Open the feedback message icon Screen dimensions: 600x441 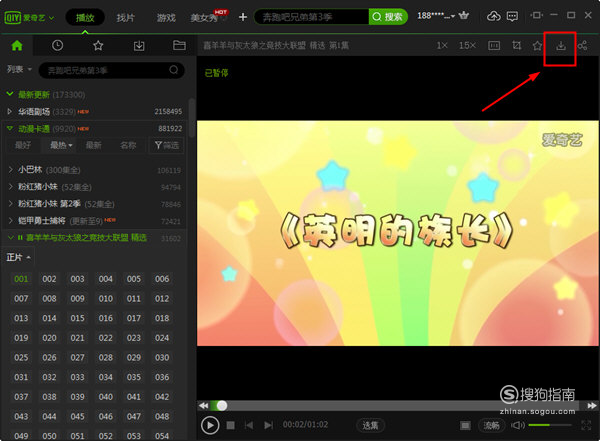(512, 16)
